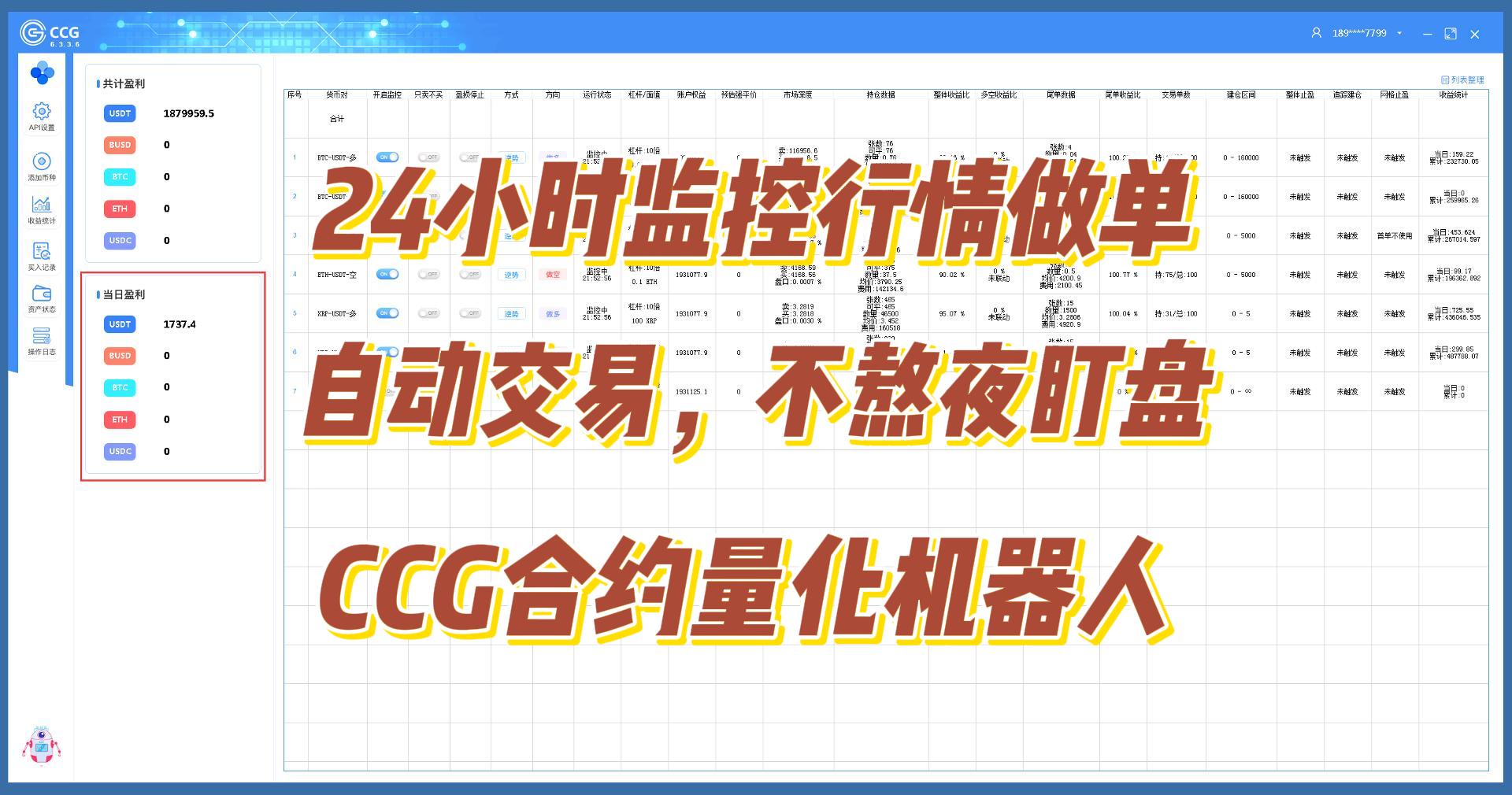Click the USDC badge under 当日盈利
Screen dimensions: 1512x795
pyautogui.click(x=120, y=451)
